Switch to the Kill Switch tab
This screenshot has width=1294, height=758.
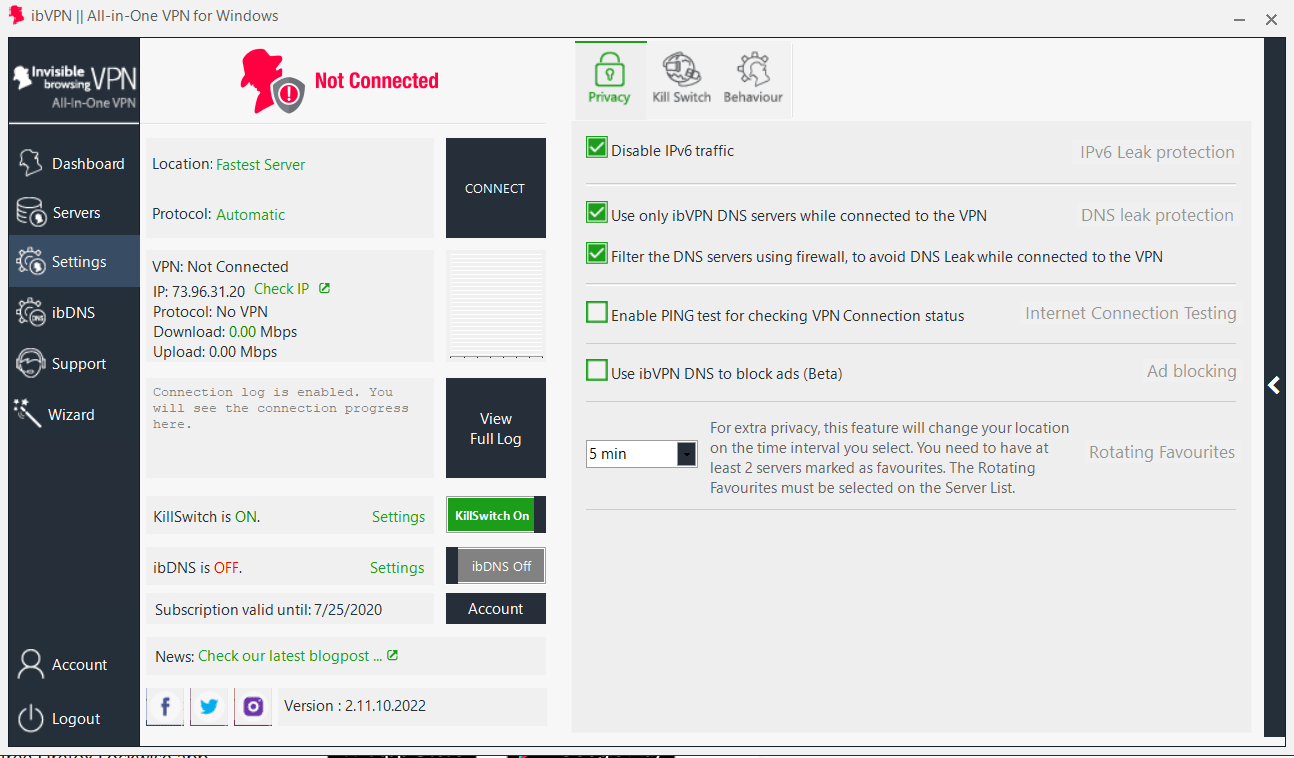681,78
